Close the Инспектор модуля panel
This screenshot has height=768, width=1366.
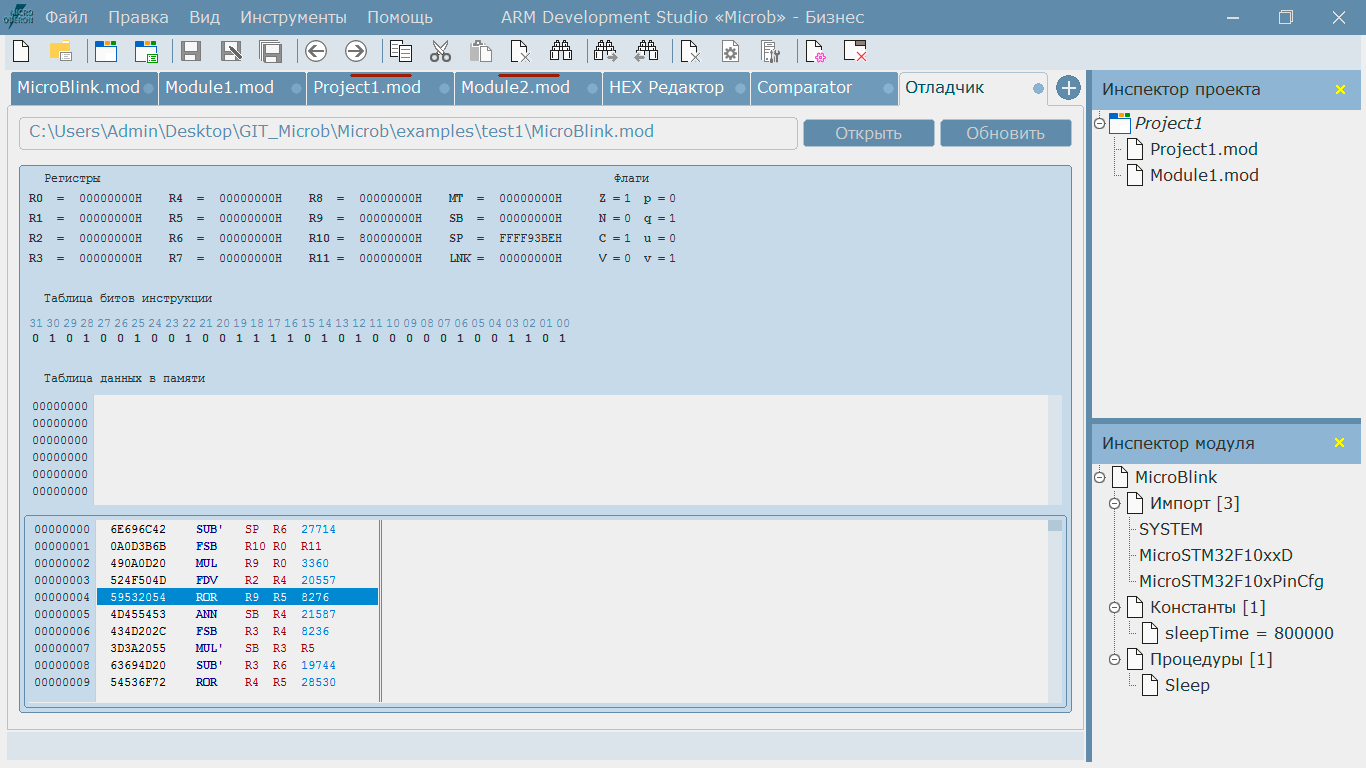pyautogui.click(x=1340, y=443)
